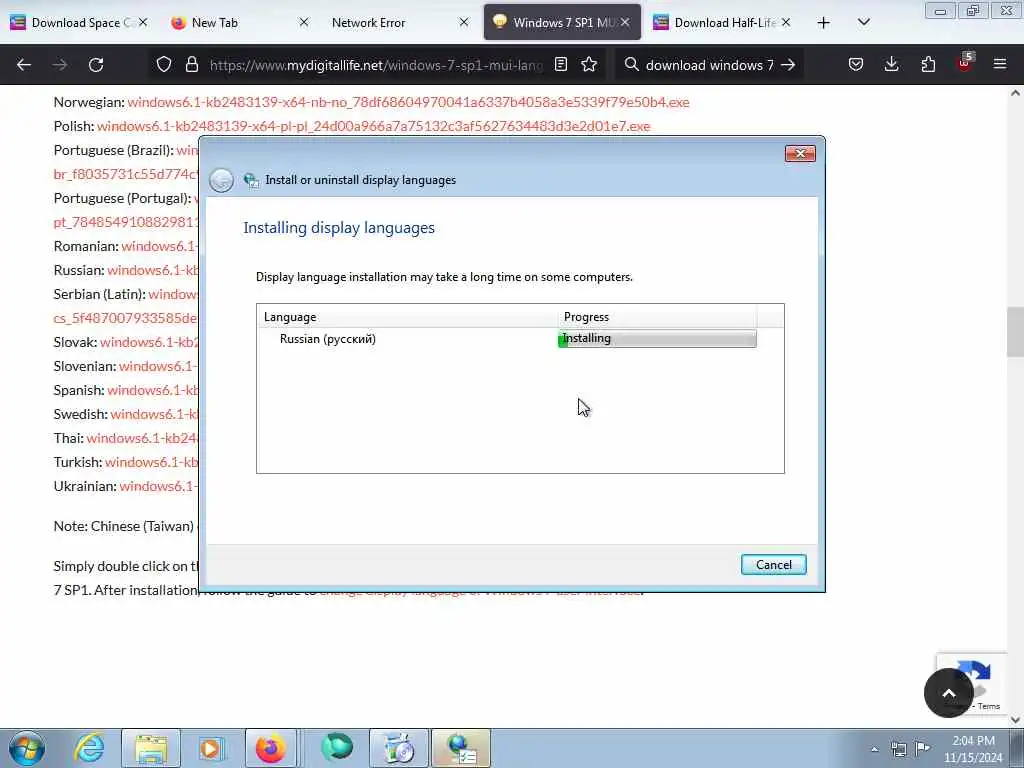This screenshot has width=1024, height=768.
Task: Click the URL address field
Action: coord(376,65)
